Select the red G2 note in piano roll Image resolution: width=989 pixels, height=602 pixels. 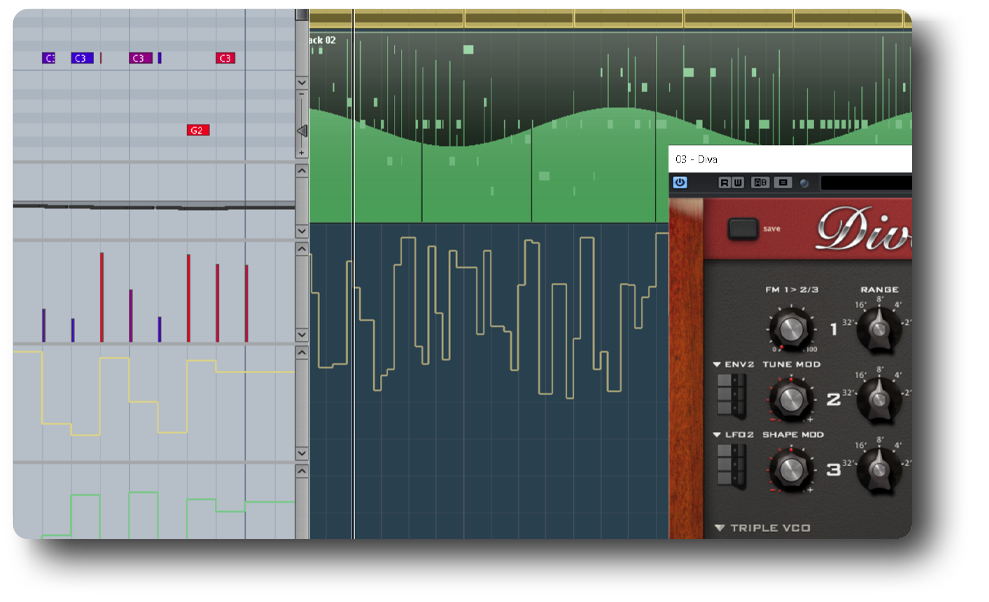tap(198, 130)
